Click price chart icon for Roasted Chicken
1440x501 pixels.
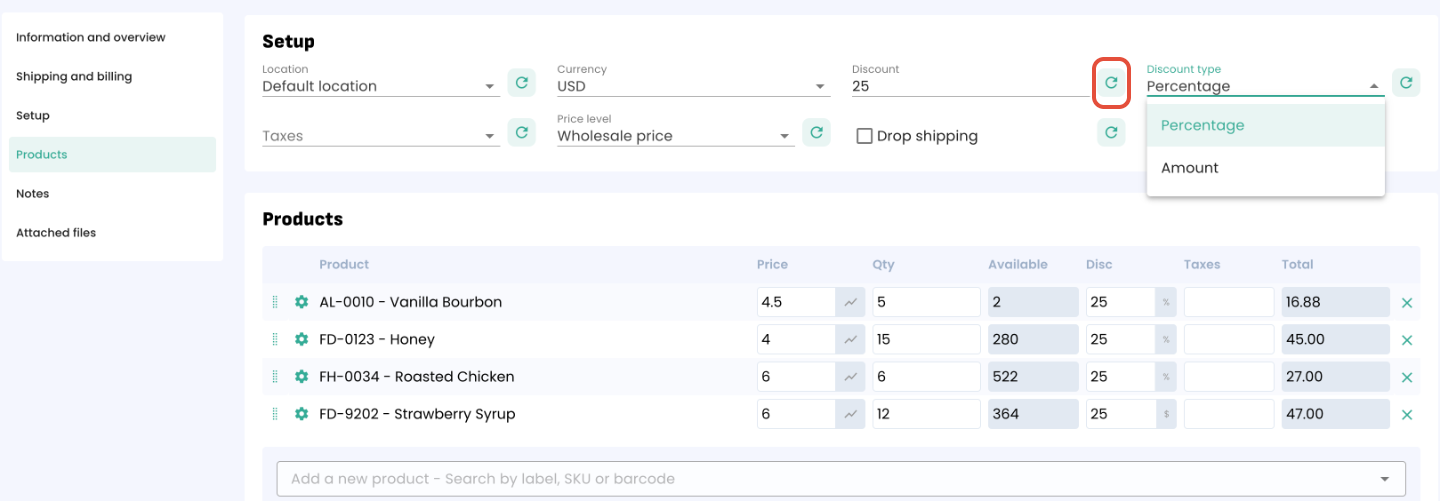coord(850,377)
